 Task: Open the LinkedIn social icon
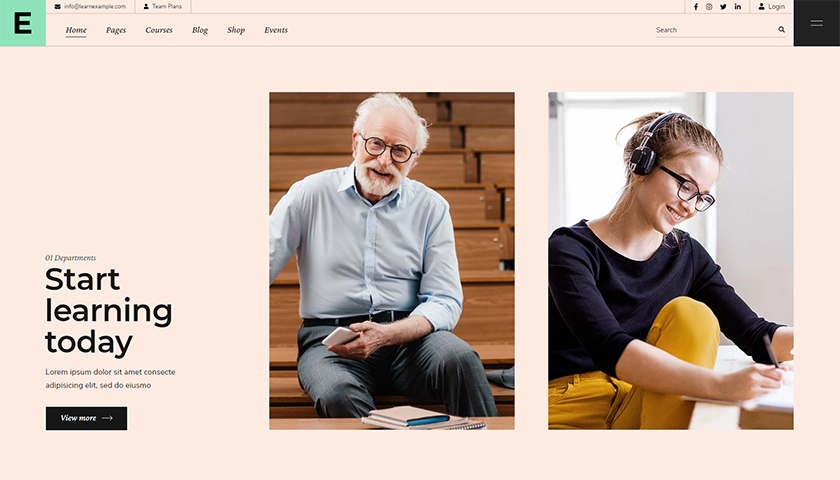point(738,7)
